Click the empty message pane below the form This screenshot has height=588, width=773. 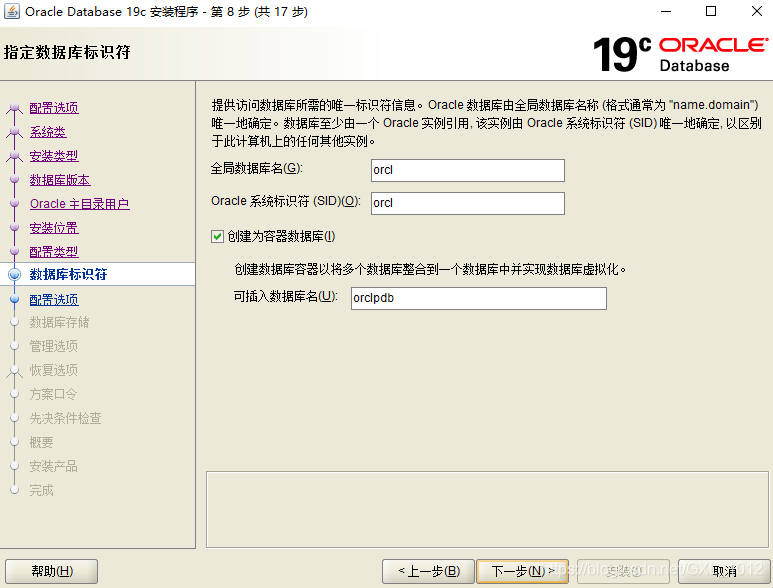pyautogui.click(x=487, y=509)
